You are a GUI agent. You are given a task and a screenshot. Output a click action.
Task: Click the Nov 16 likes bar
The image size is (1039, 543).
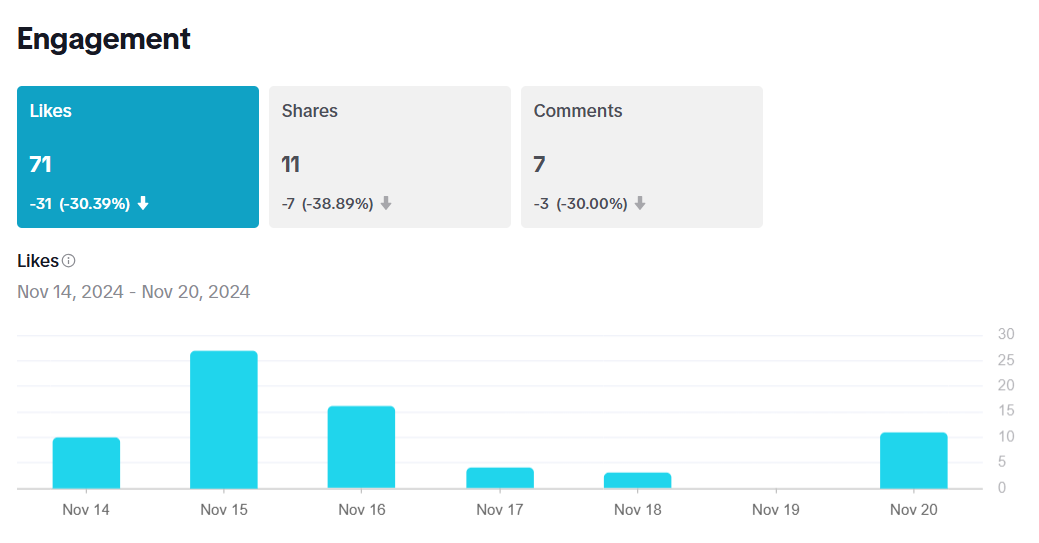[362, 447]
